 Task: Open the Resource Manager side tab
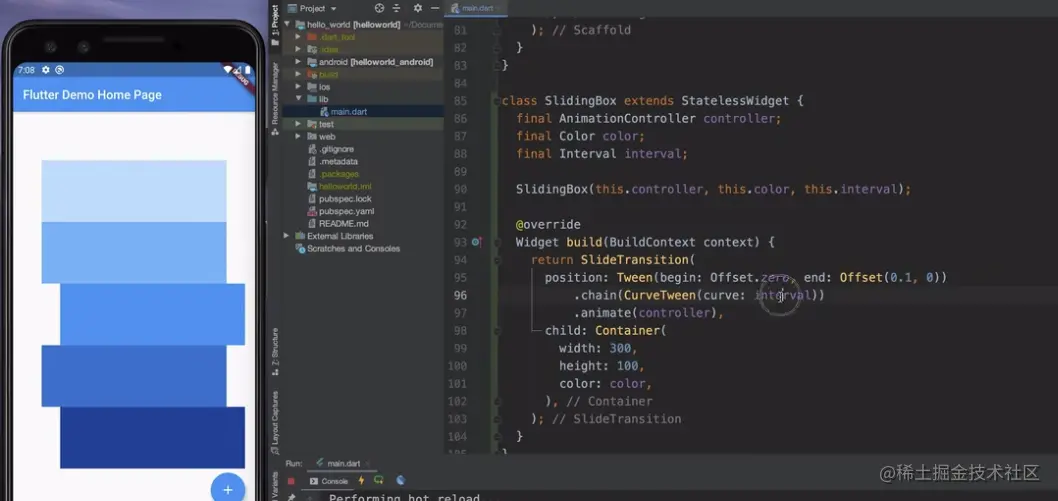point(275,98)
